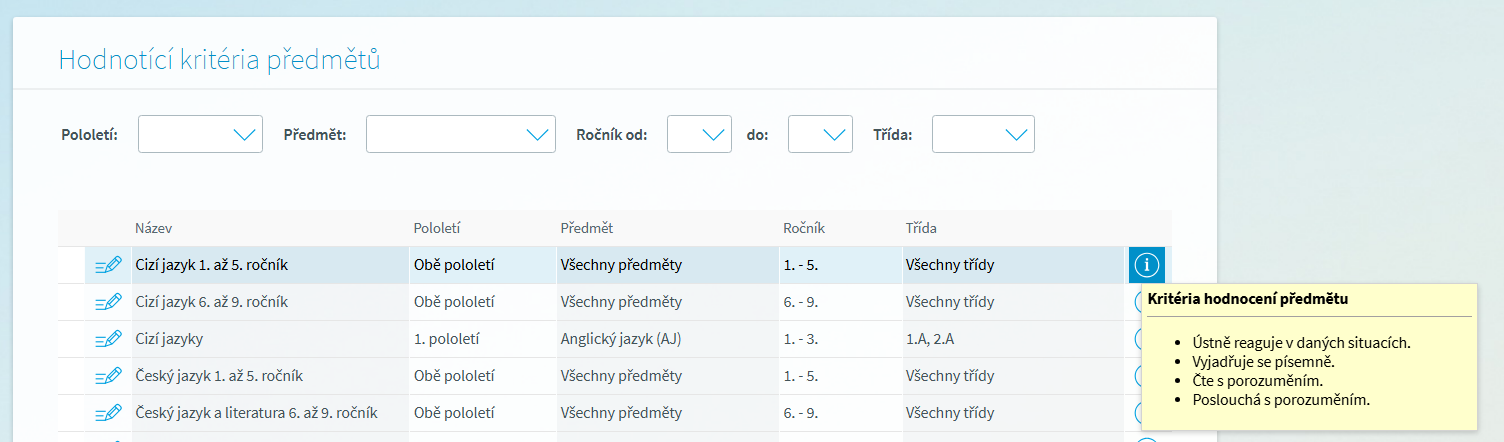Open the Ročník od dropdown

[699, 134]
